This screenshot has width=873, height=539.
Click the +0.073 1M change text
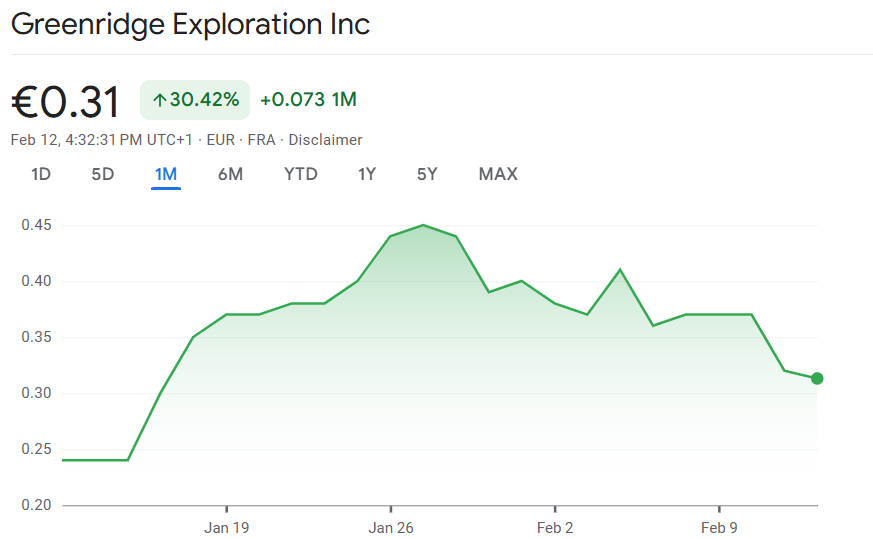click(308, 100)
